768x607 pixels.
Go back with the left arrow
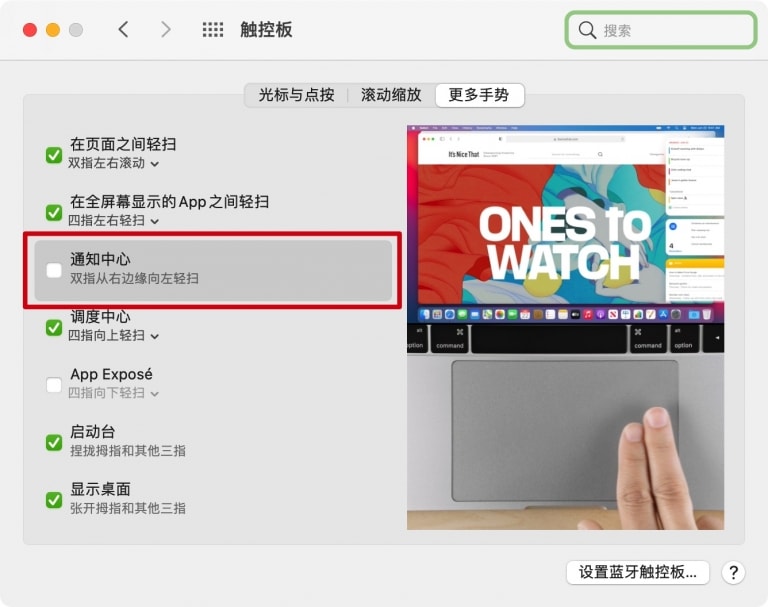coord(123,30)
